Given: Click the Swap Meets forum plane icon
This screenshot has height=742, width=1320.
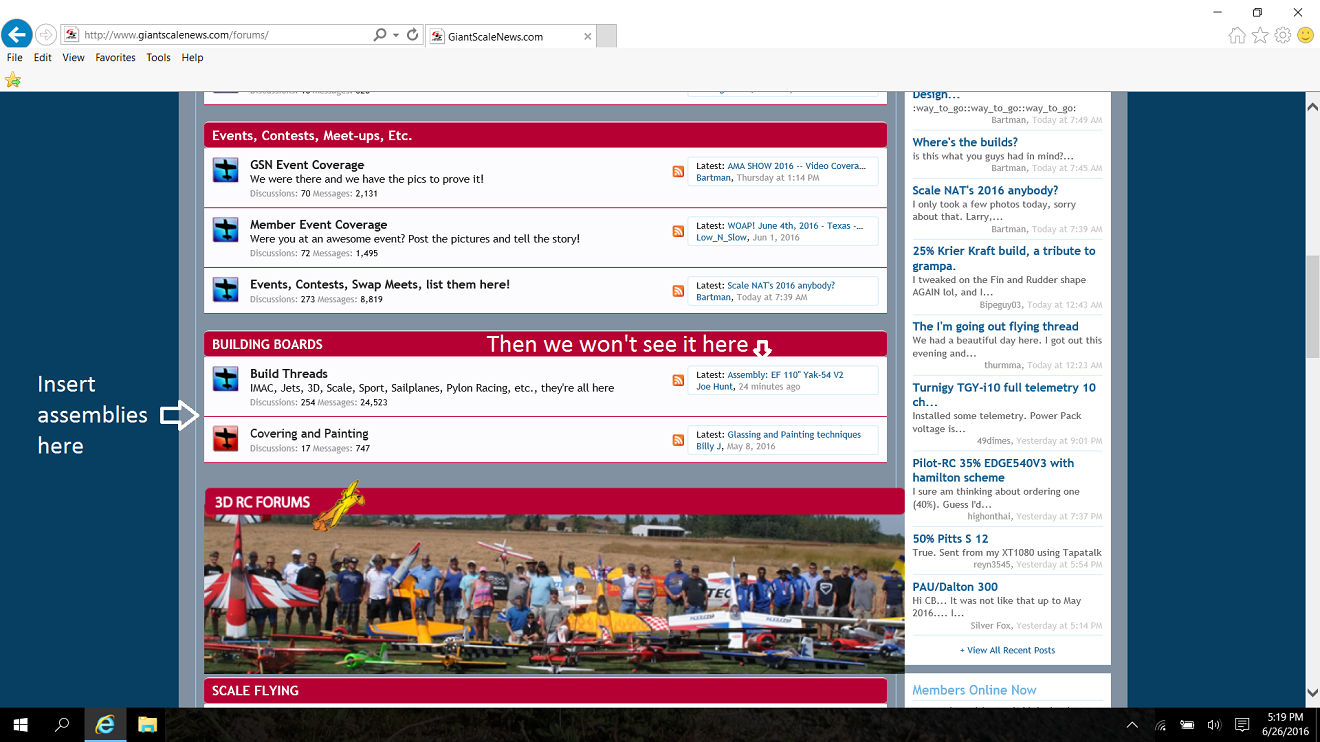Looking at the screenshot, I should pyautogui.click(x=225, y=290).
